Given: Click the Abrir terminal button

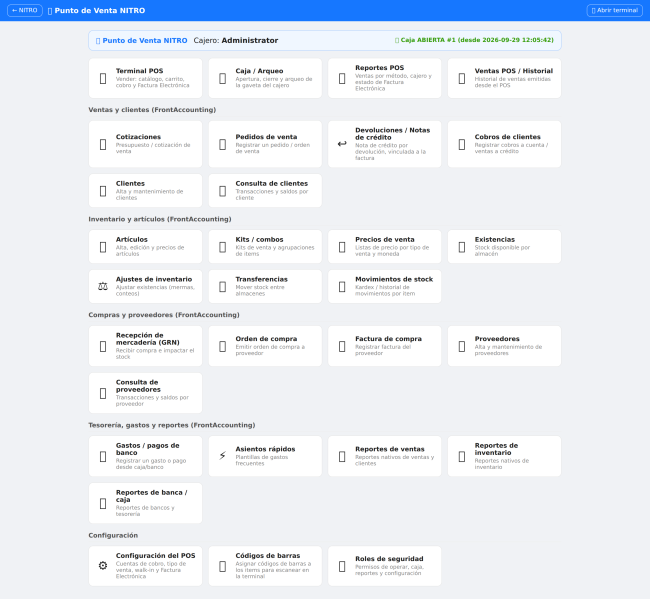Looking at the screenshot, I should 615,10.
